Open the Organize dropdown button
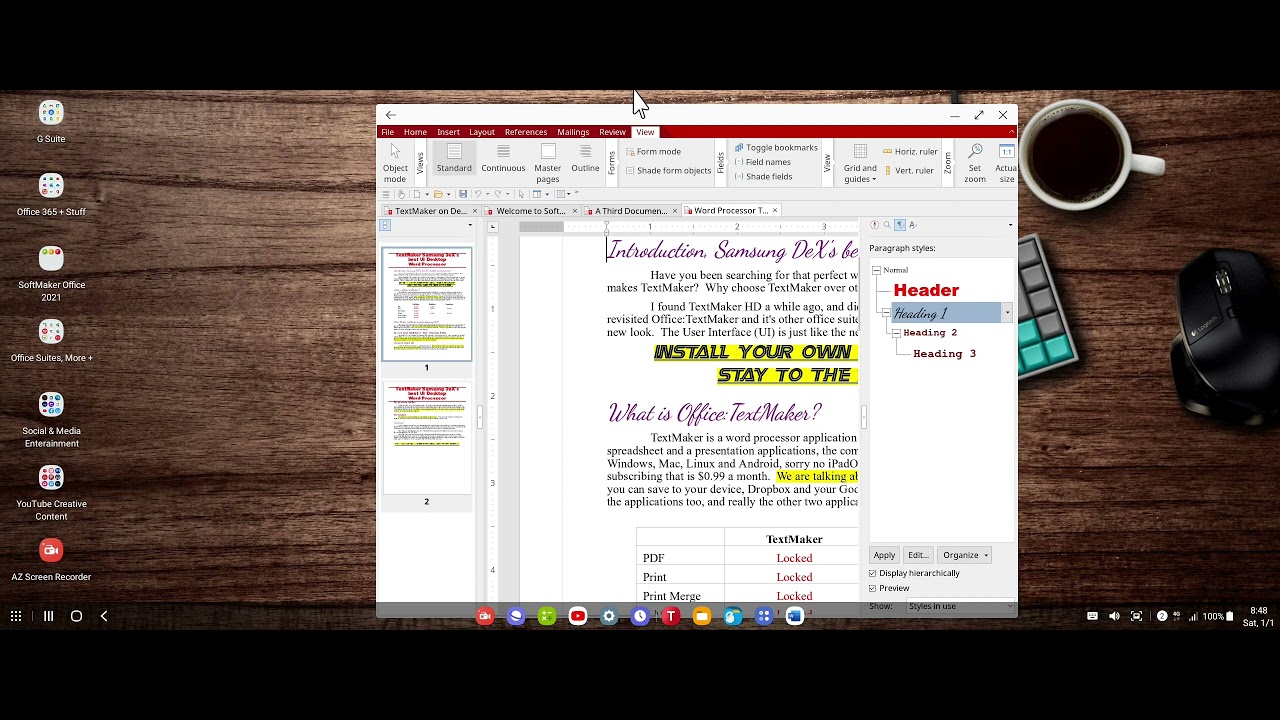The height and width of the screenshot is (720, 1280). pyautogui.click(x=965, y=555)
